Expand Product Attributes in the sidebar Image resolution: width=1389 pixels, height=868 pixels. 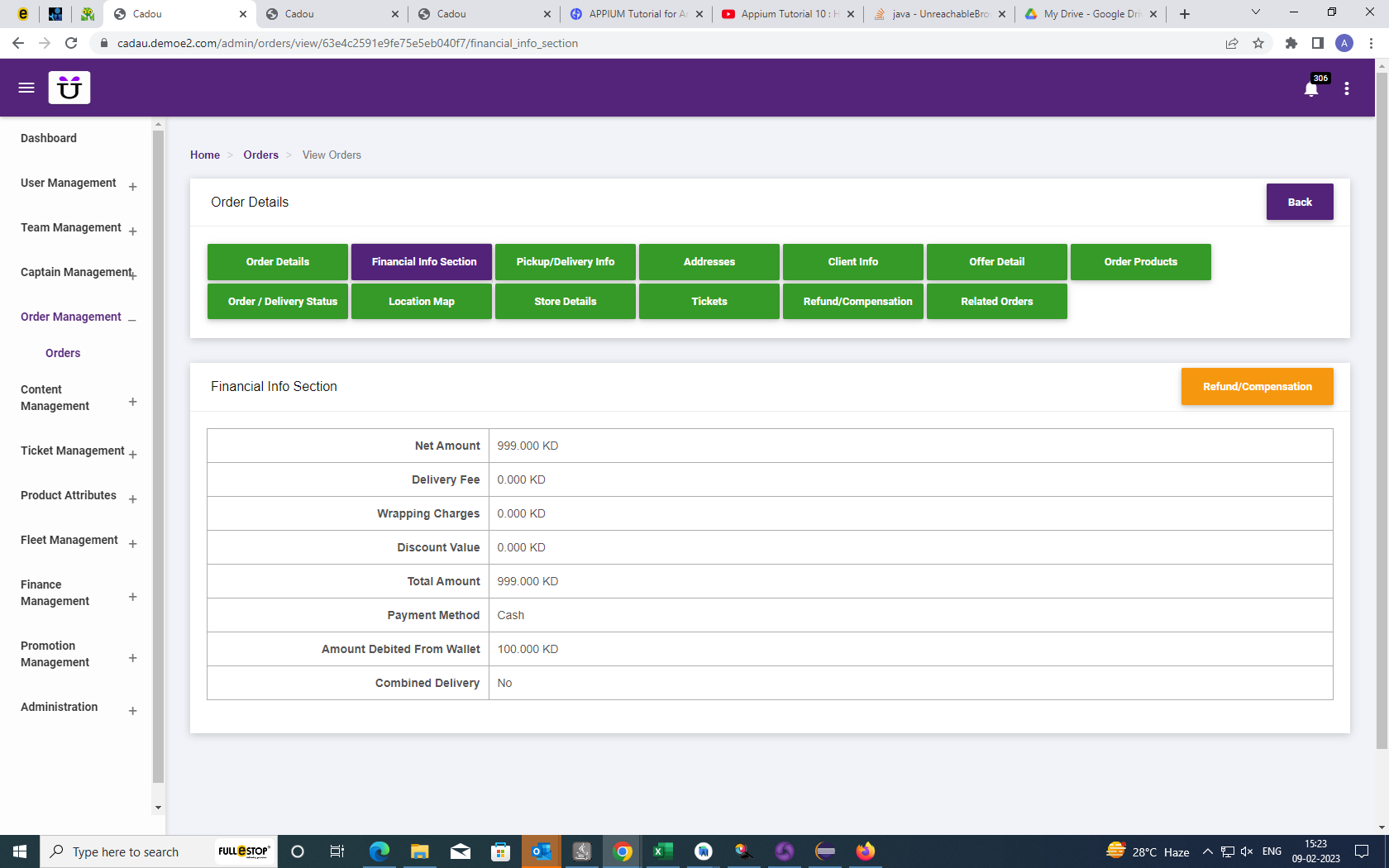point(132,499)
